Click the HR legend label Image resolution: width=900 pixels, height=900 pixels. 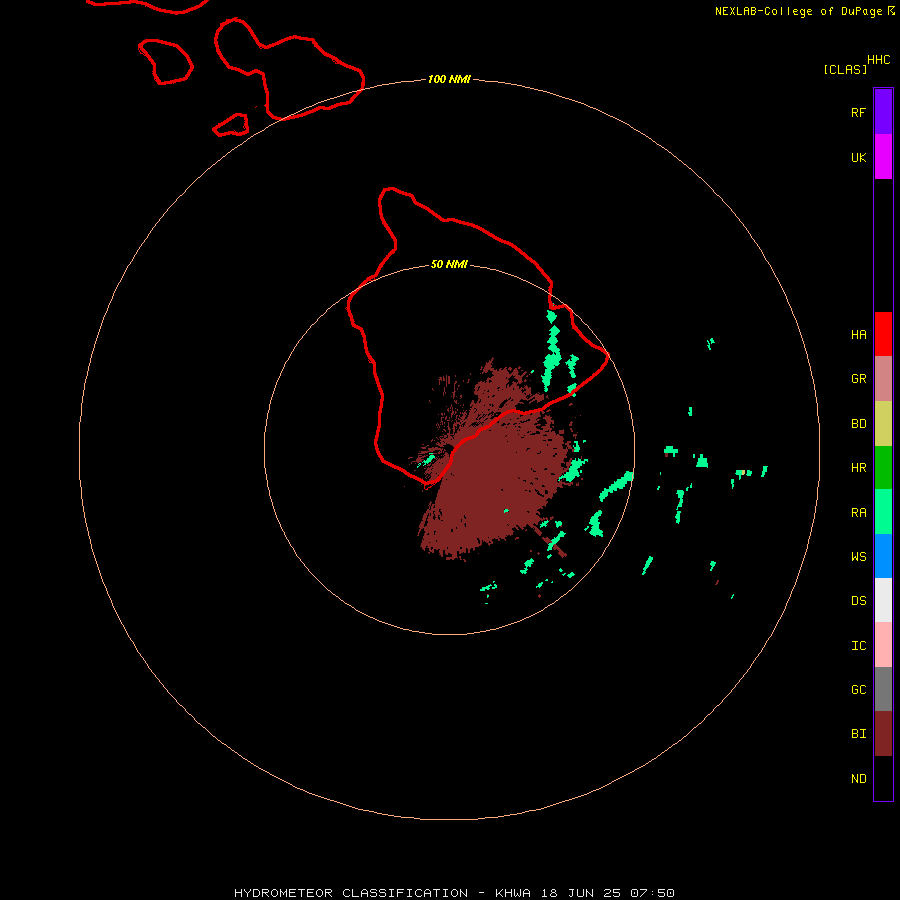(858, 468)
